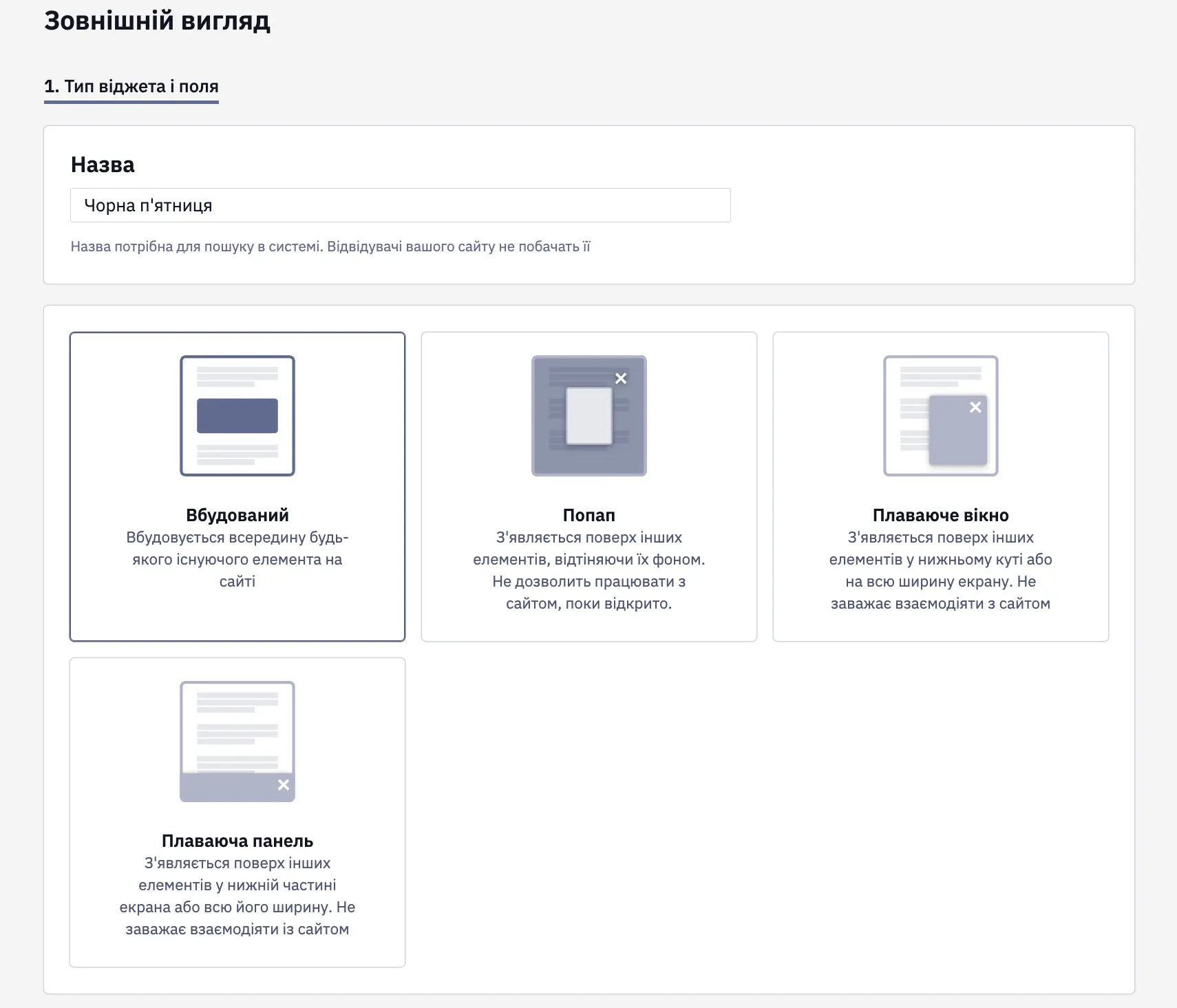Focus the Назва input with 'Чорна п'ятниця'
This screenshot has width=1177, height=1008.
pyautogui.click(x=401, y=205)
